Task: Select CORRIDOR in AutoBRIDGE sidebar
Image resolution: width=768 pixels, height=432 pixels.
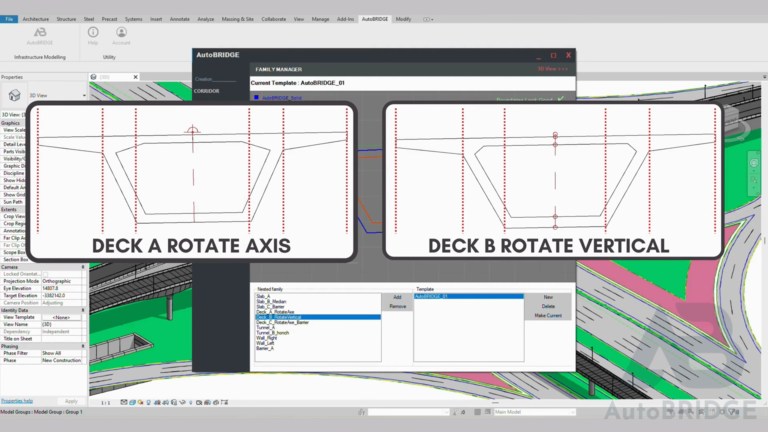Action: [207, 91]
